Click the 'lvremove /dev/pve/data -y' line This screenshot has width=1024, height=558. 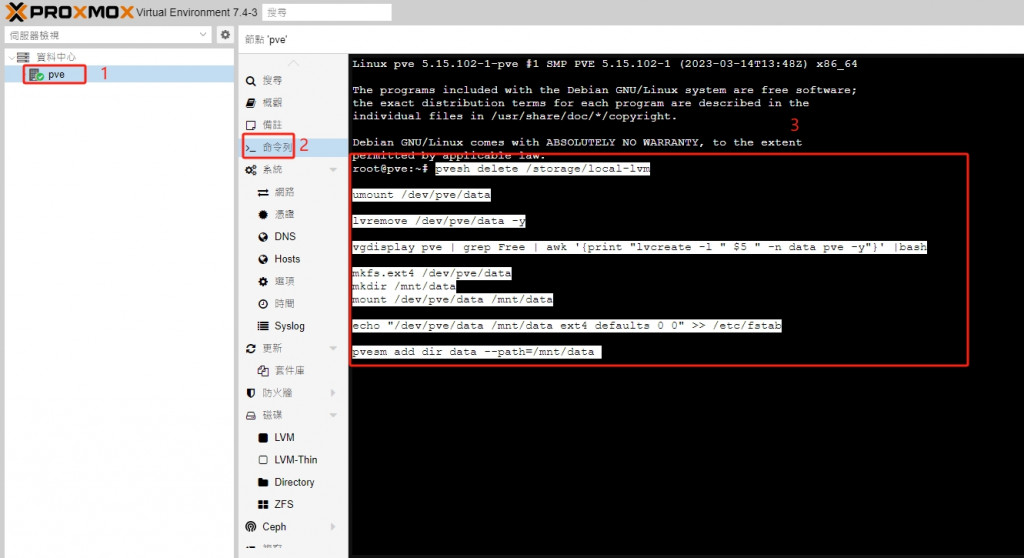[x=439, y=221]
